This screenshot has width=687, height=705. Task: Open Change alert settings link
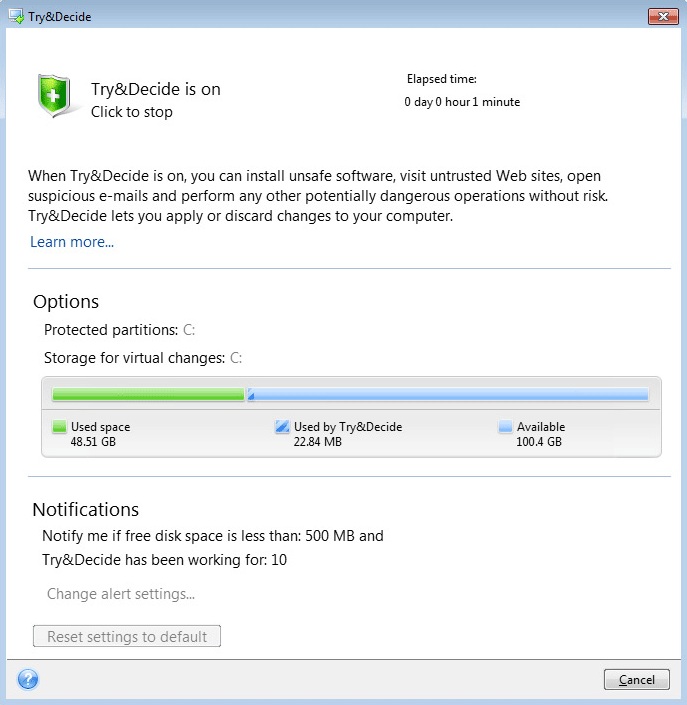point(121,594)
